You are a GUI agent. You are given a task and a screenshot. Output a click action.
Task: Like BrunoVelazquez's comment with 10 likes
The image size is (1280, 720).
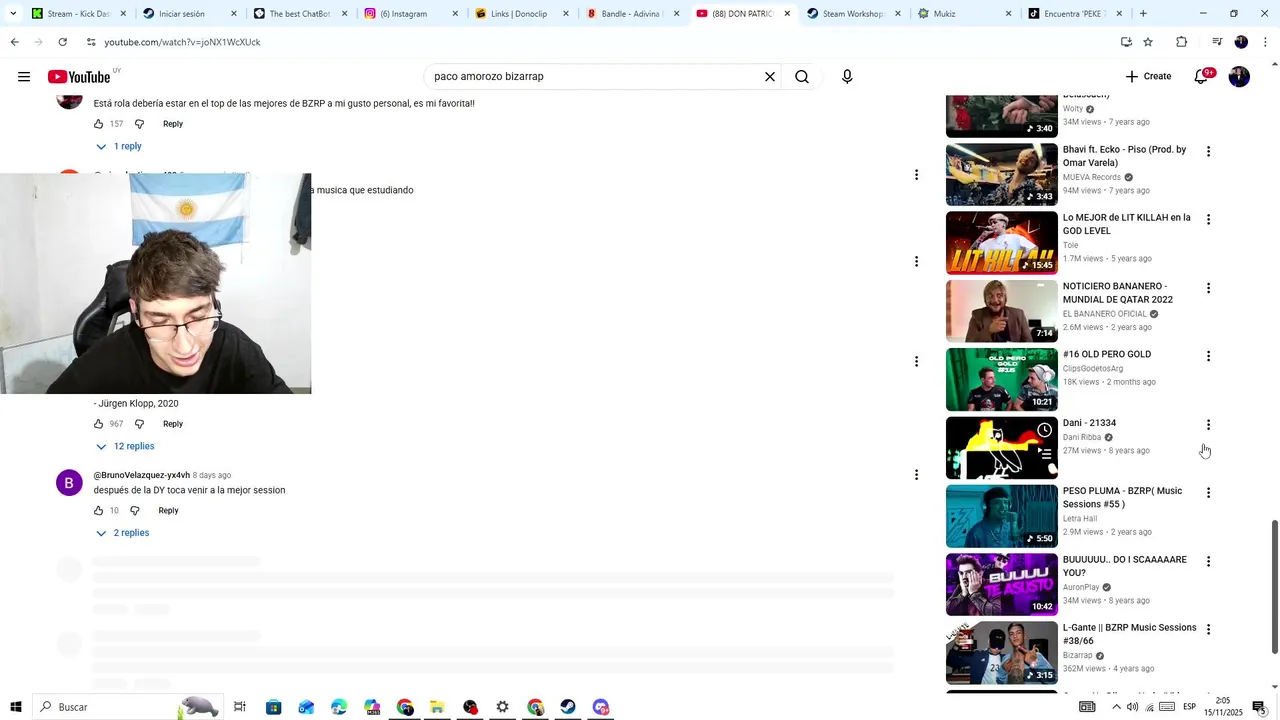98,511
